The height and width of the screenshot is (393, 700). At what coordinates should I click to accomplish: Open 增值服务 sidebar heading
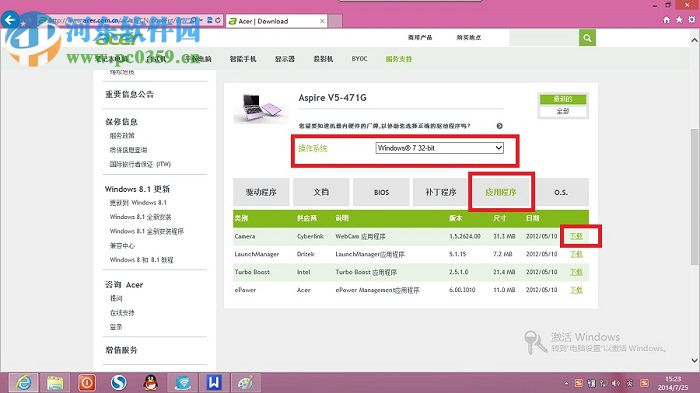coord(121,350)
